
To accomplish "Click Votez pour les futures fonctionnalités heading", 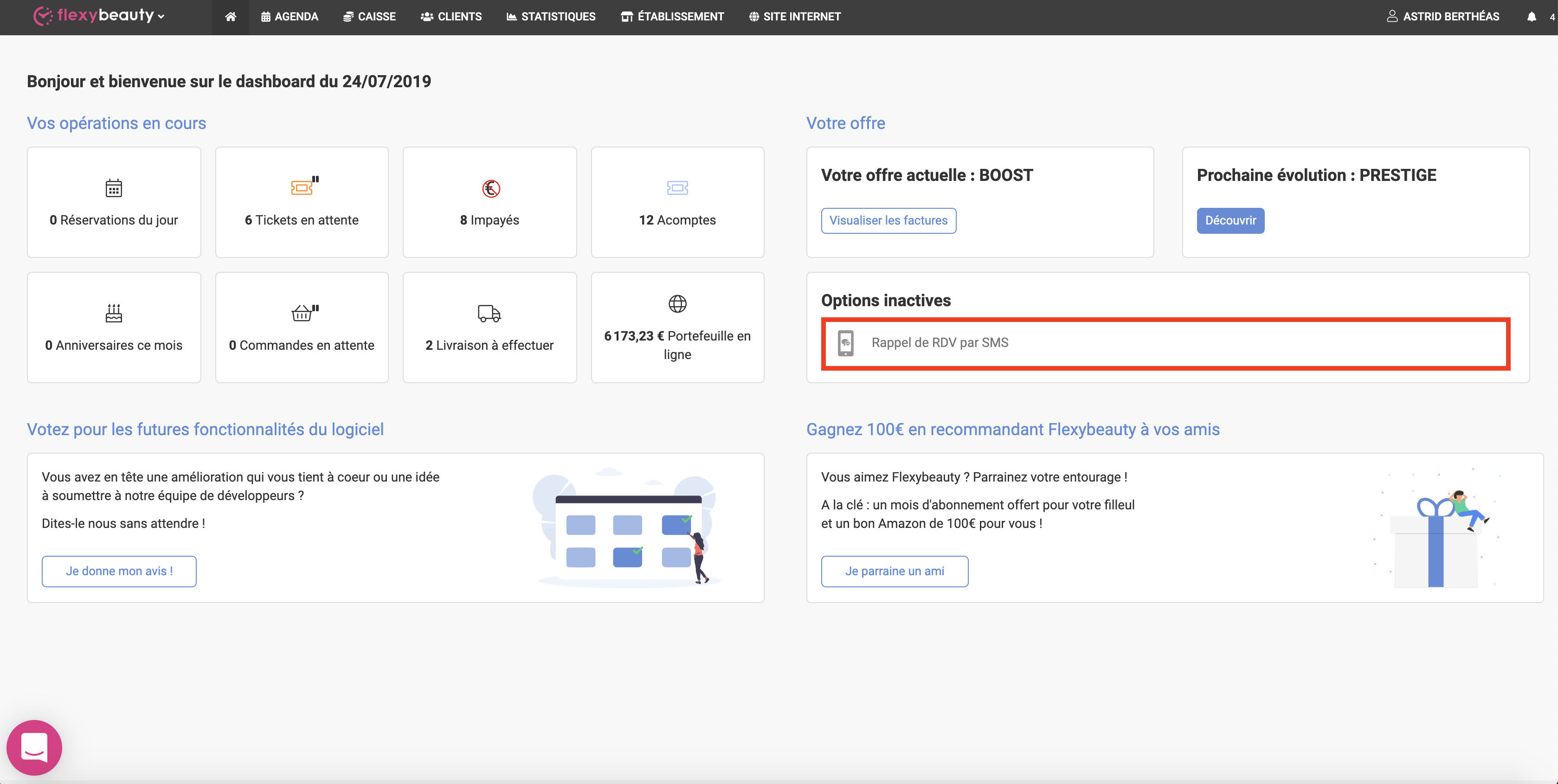I will coord(205,429).
